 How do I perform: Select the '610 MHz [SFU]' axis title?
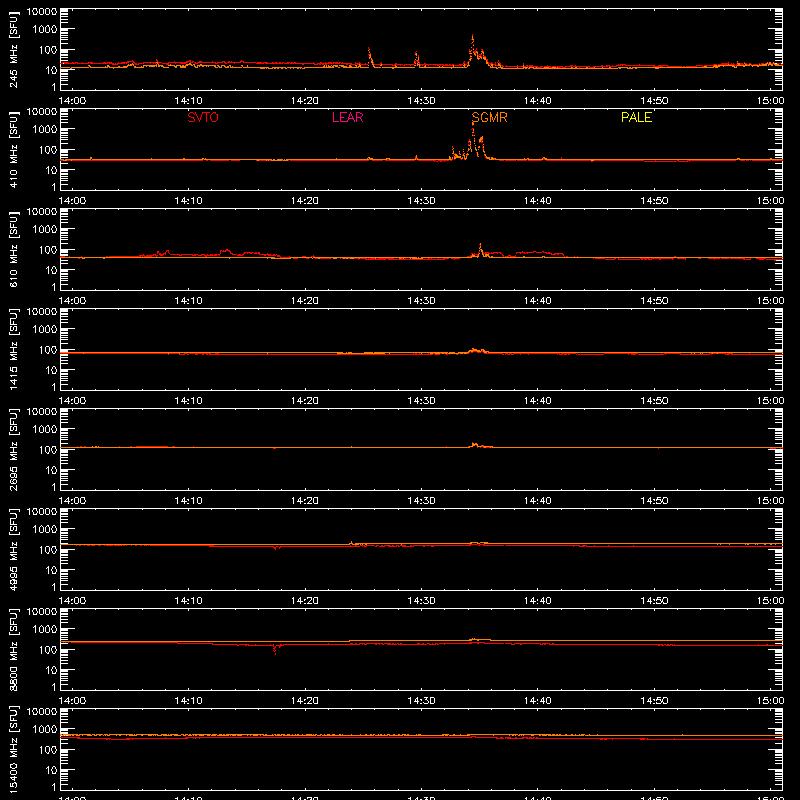pyautogui.click(x=13, y=249)
